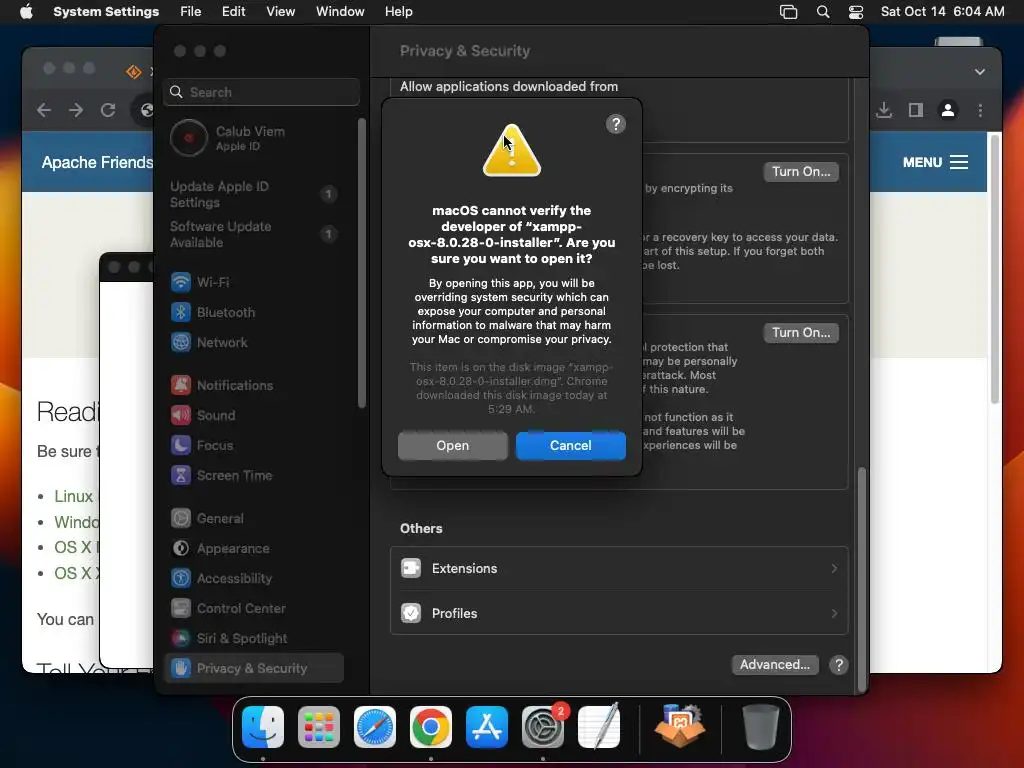Click Chrome's back arrow
Screen dimensions: 1024x768
pyautogui.click(x=44, y=110)
